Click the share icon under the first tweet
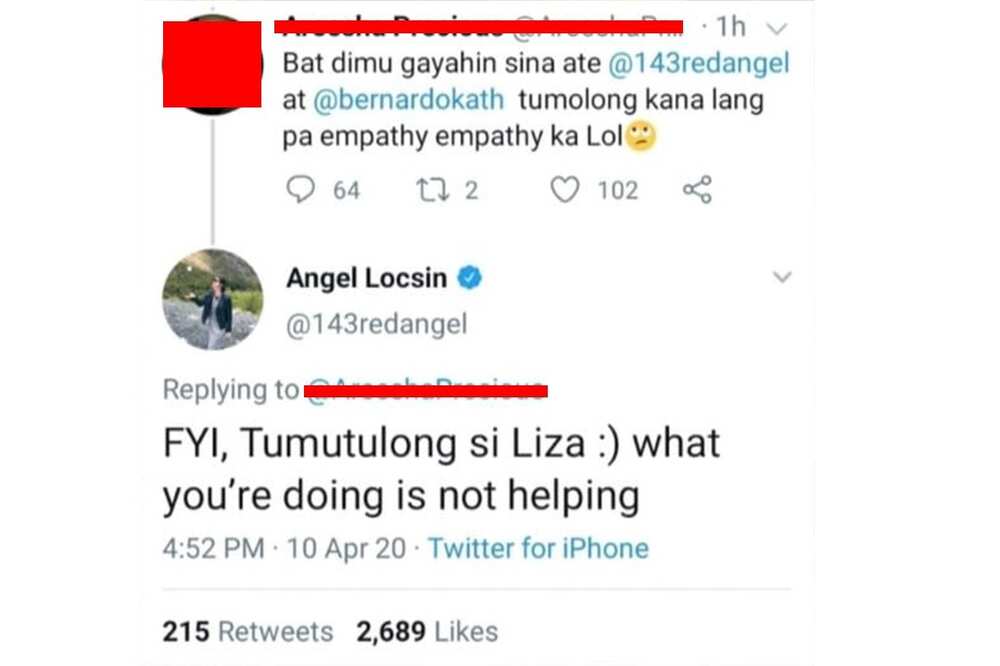The image size is (1000, 666). click(x=697, y=189)
